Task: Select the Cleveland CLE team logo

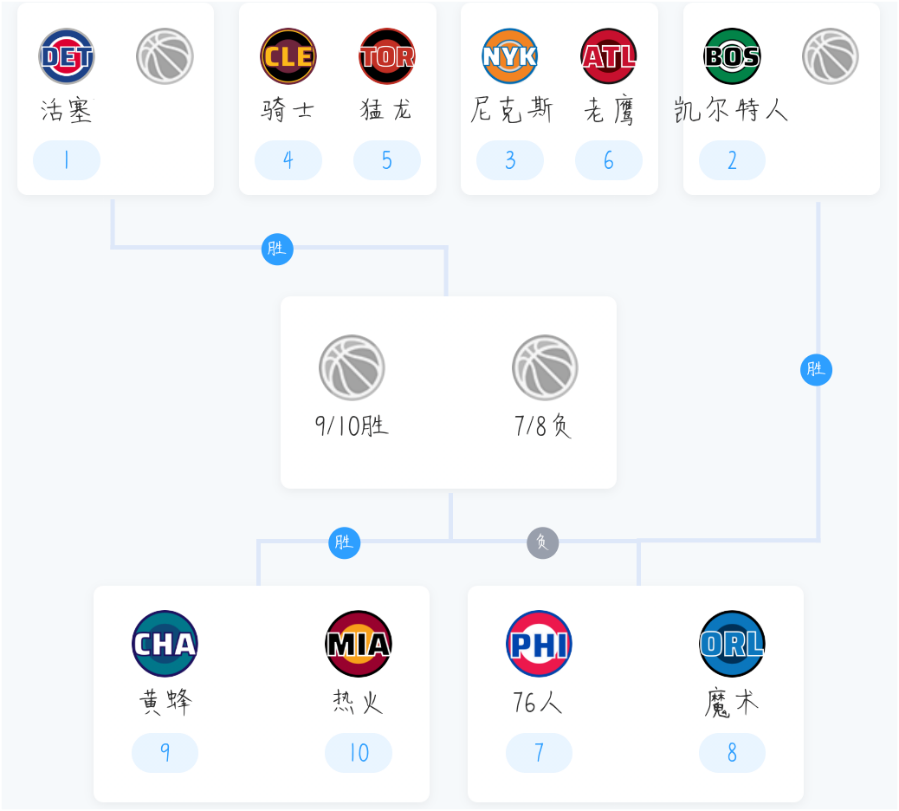Action: pos(288,56)
